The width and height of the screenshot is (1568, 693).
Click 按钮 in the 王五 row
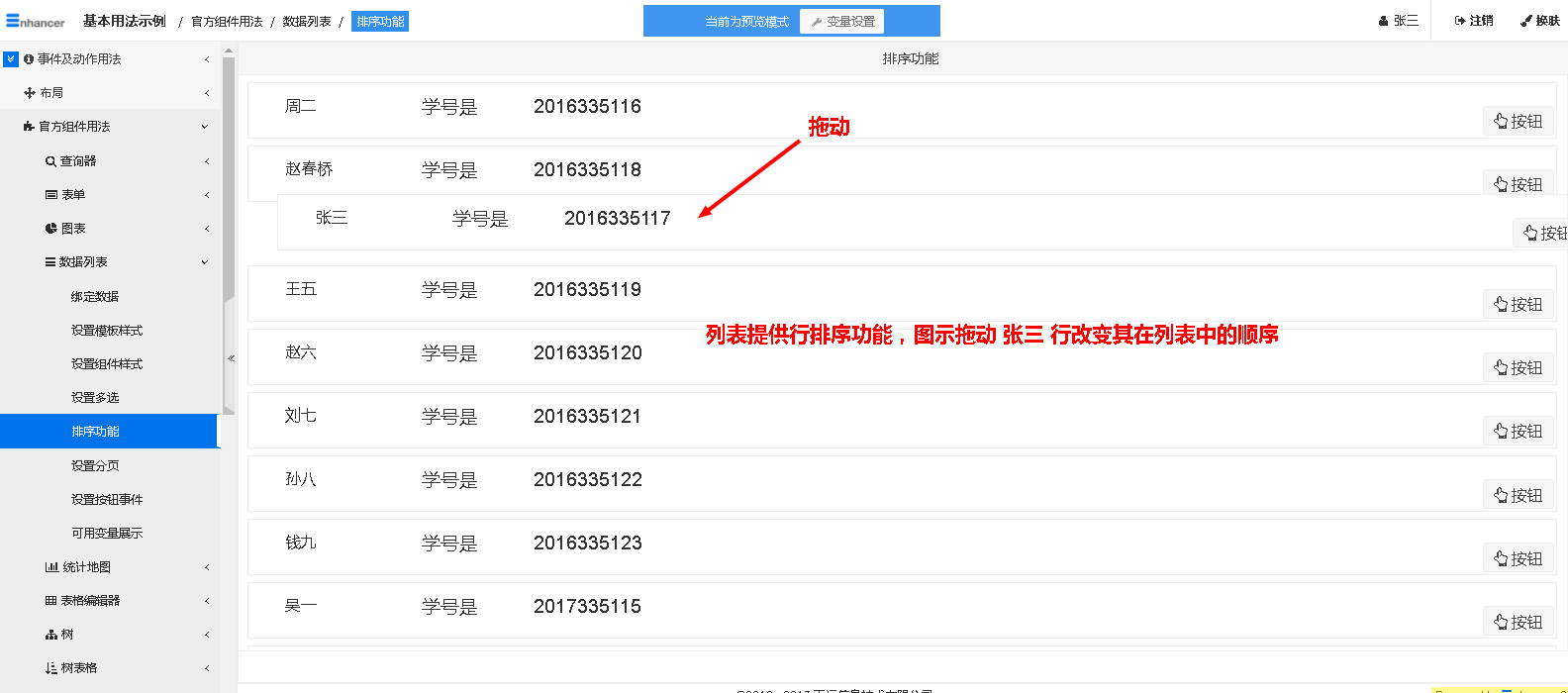[1519, 304]
